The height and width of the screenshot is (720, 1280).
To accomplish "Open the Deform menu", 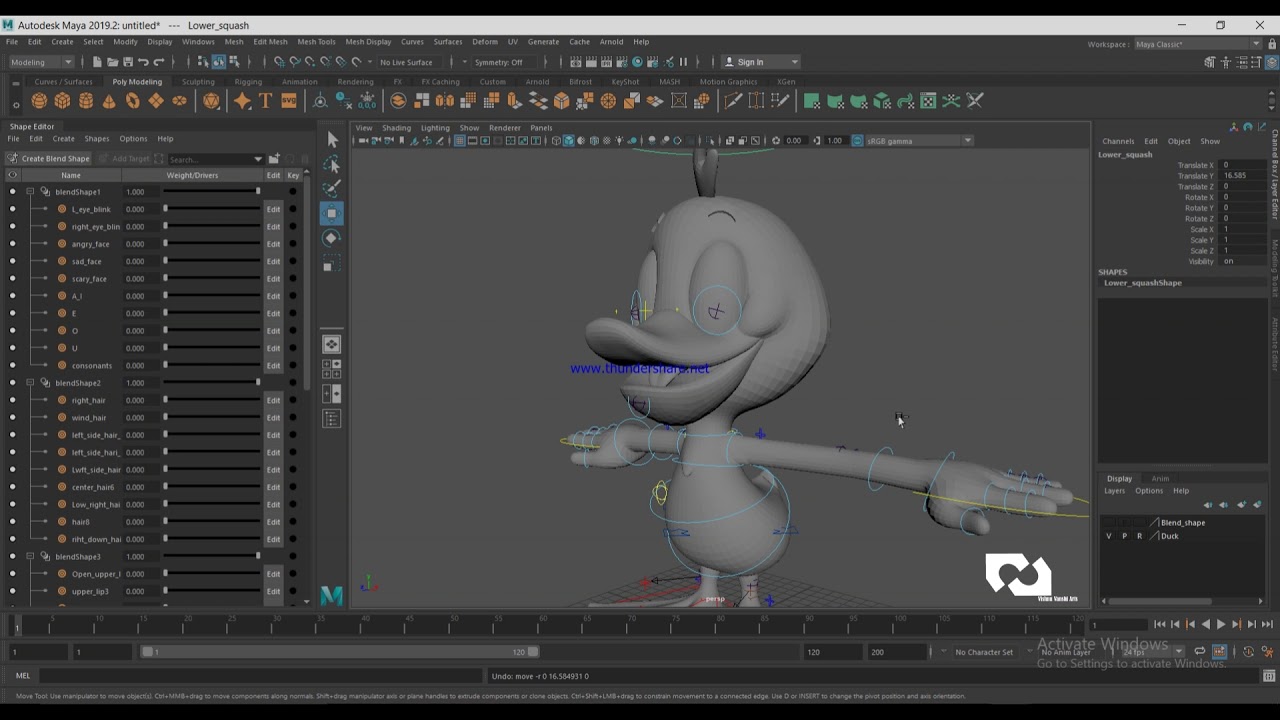I will coord(485,42).
